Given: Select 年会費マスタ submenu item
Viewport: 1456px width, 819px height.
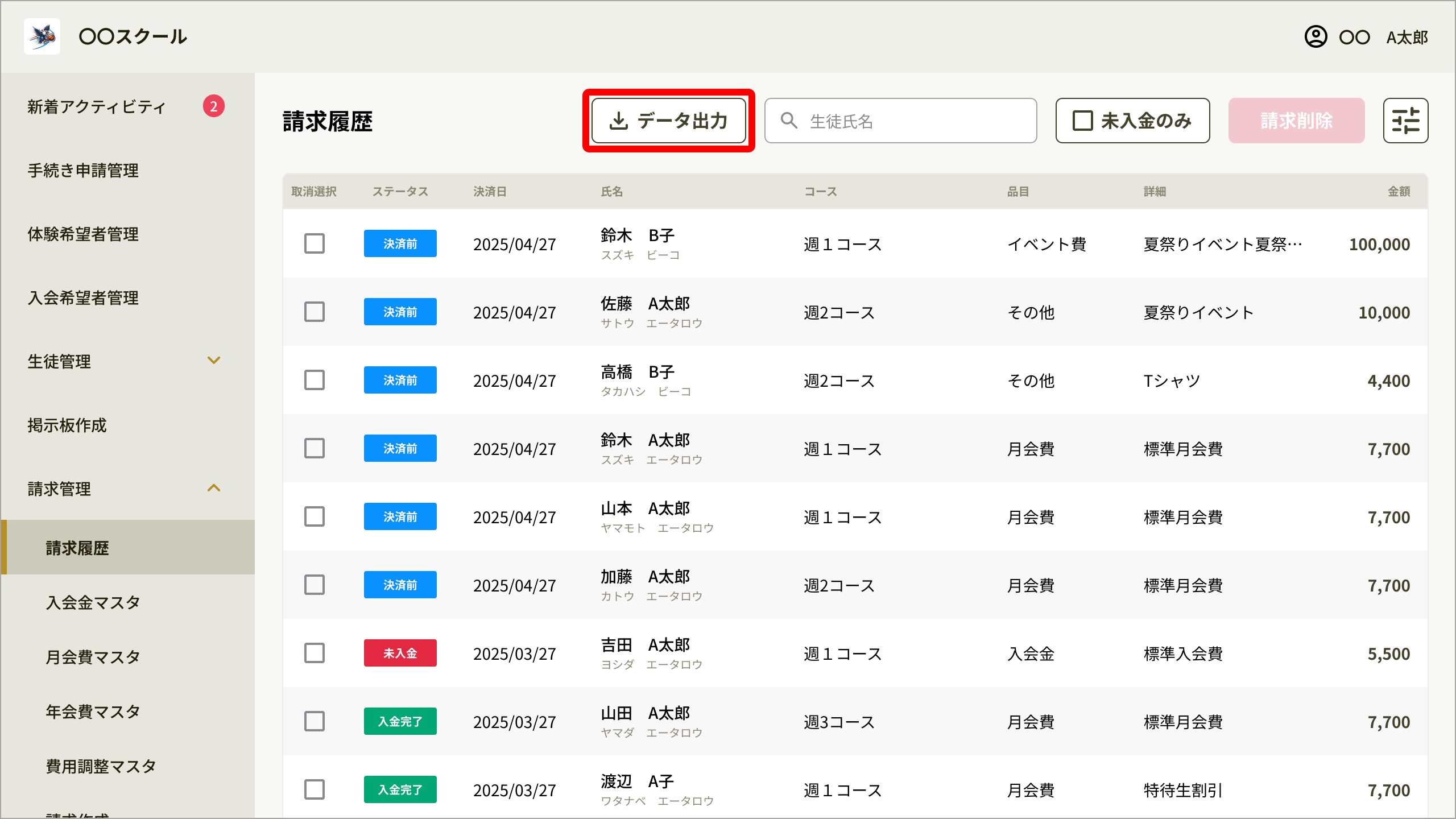Looking at the screenshot, I should pos(93,712).
